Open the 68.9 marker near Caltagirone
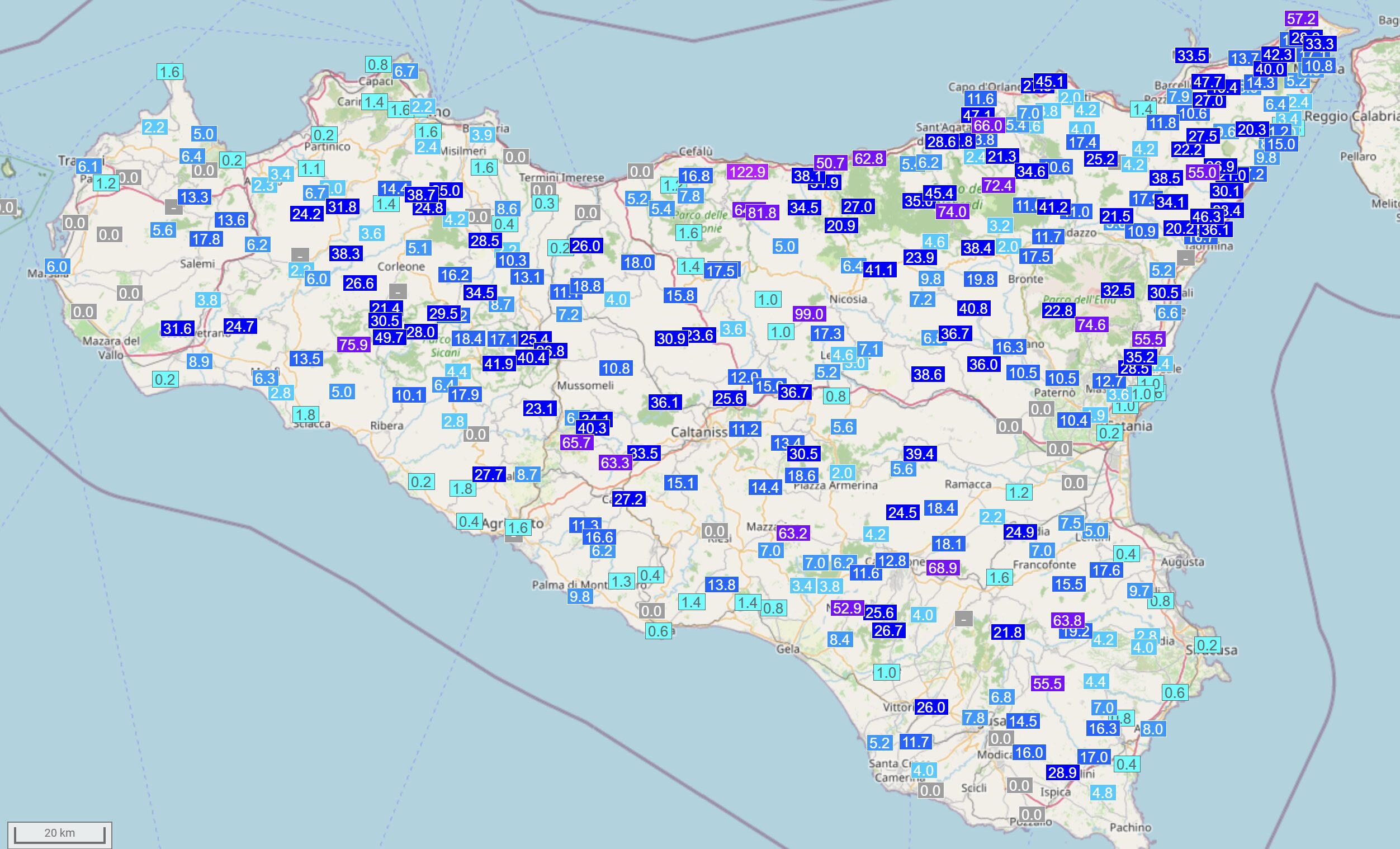Viewport: 1400px width, 849px height. [x=943, y=568]
